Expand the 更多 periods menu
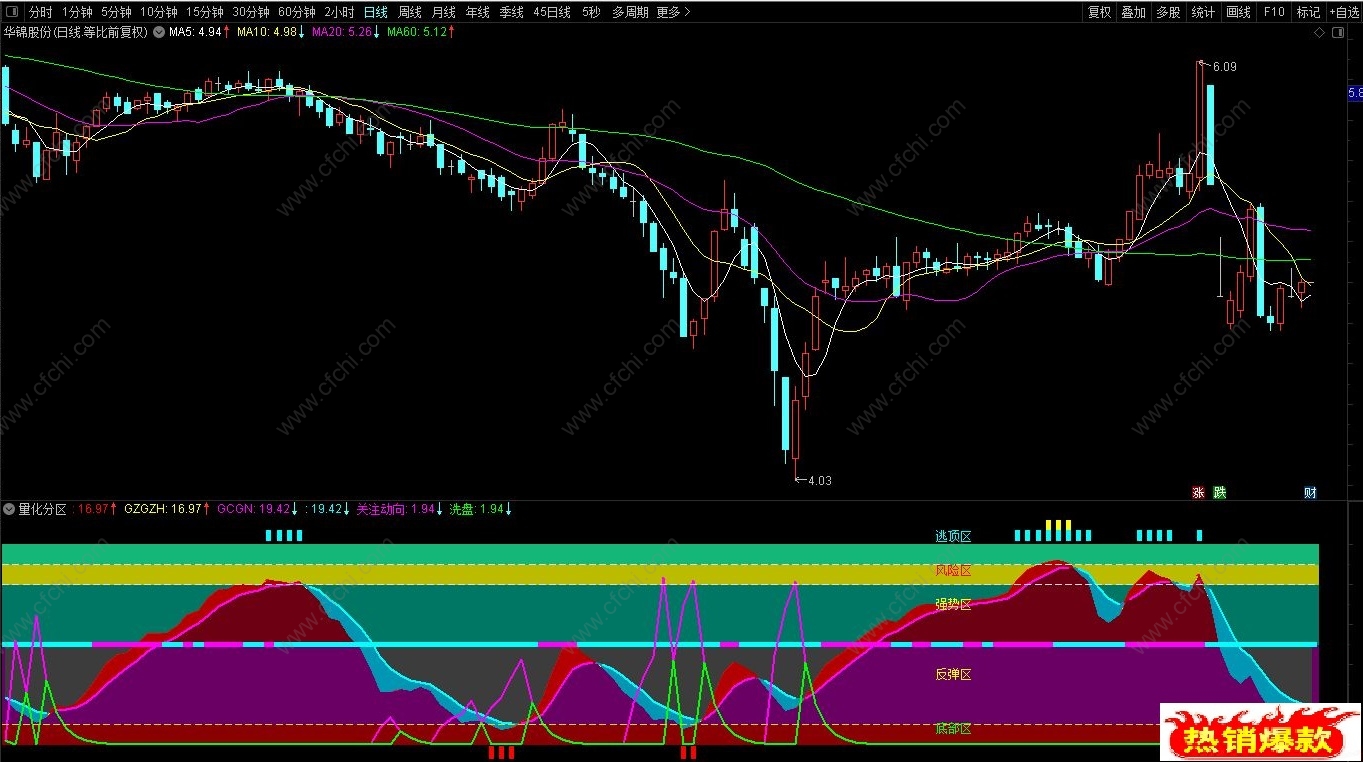This screenshot has height=762, width=1363. [x=673, y=12]
